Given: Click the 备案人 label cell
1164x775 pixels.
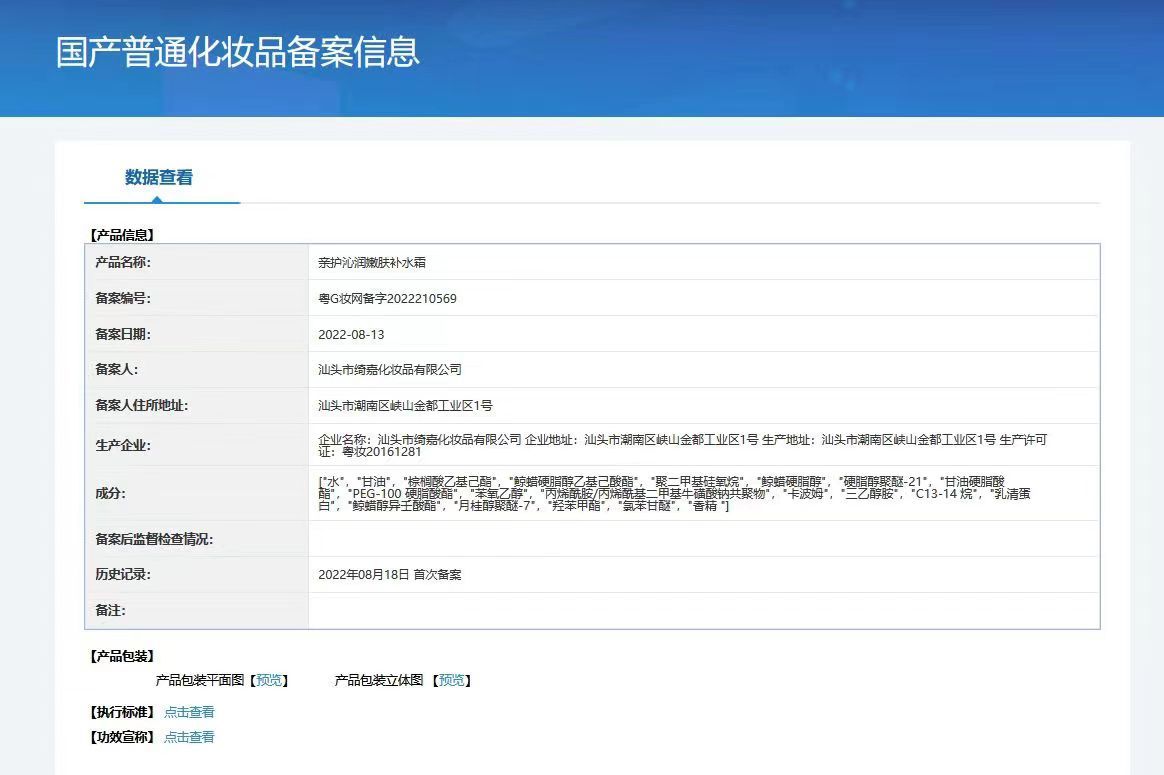Looking at the screenshot, I should 197,369.
